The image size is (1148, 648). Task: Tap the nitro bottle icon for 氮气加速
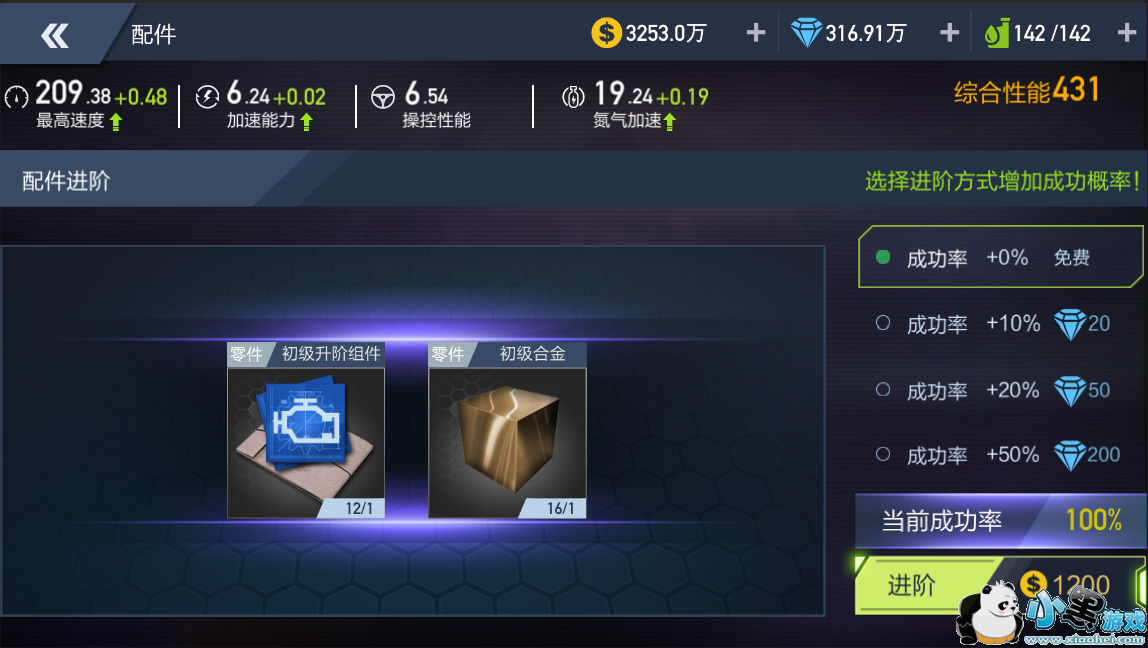(573, 97)
